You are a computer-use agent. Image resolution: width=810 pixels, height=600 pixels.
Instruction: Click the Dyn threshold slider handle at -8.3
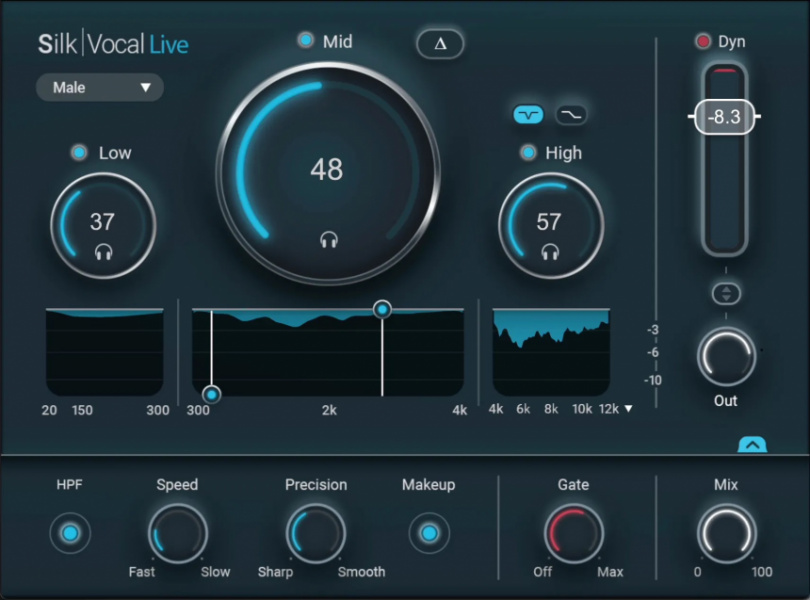(x=724, y=117)
